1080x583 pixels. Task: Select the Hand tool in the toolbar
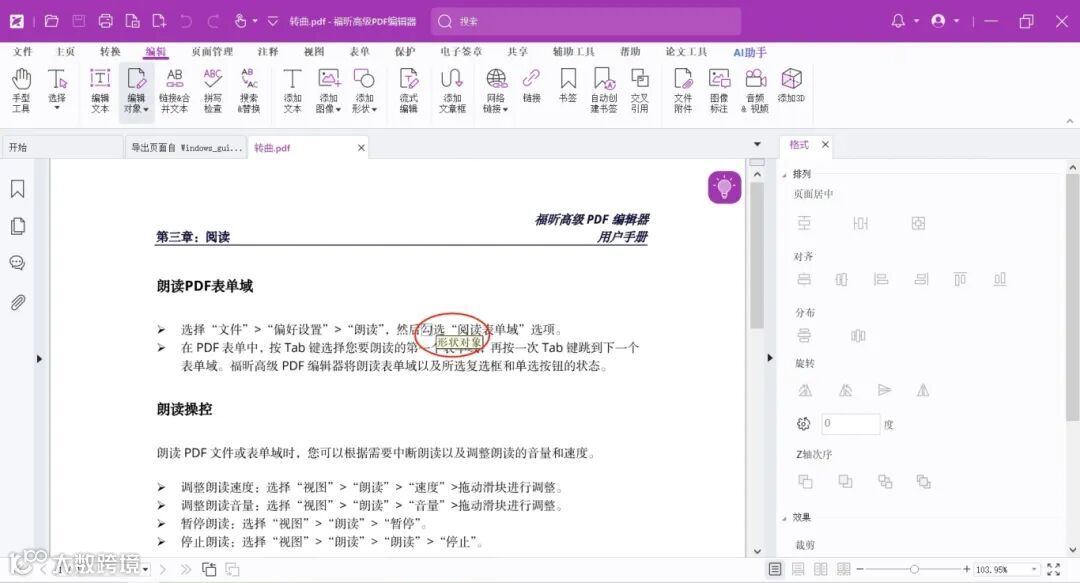(21, 88)
